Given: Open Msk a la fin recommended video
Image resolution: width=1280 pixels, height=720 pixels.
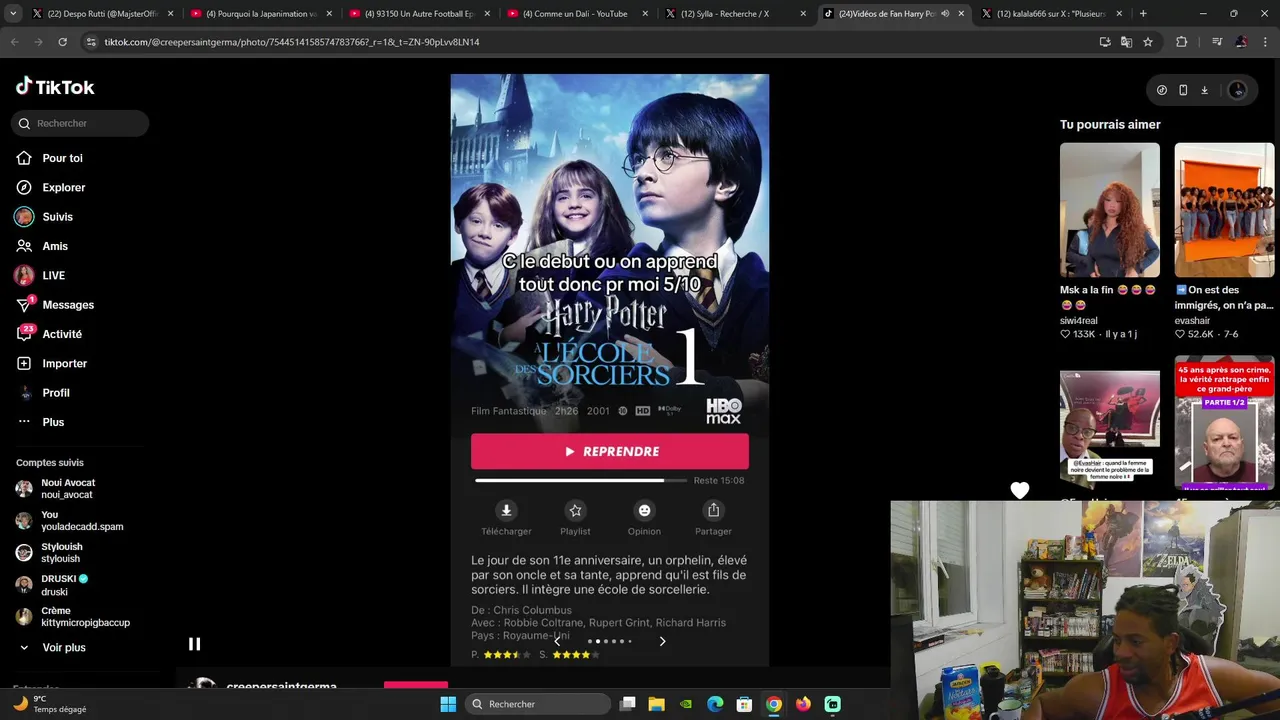Looking at the screenshot, I should tap(1110, 210).
